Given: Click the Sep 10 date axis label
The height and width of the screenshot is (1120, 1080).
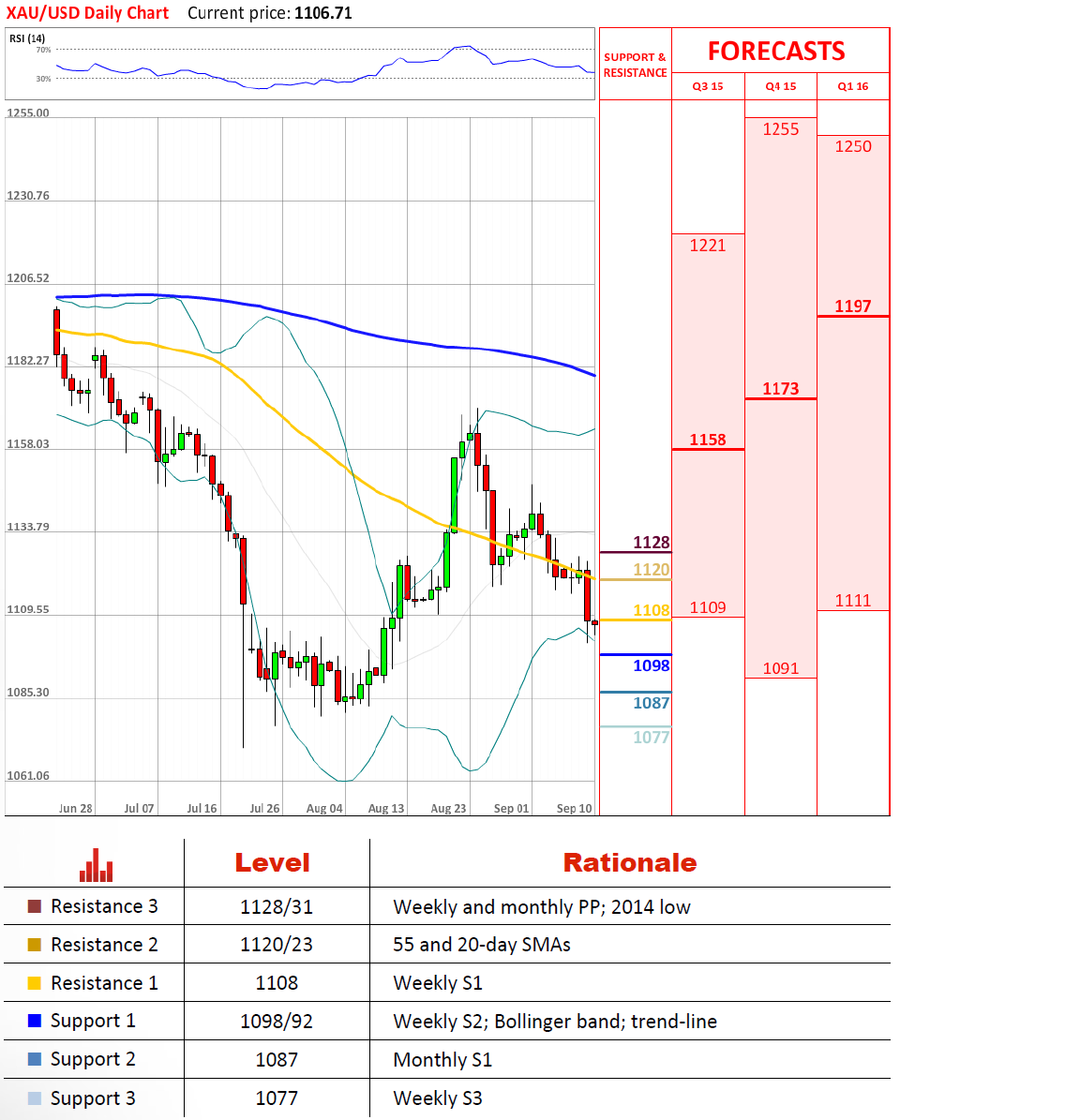Looking at the screenshot, I should 575,809.
